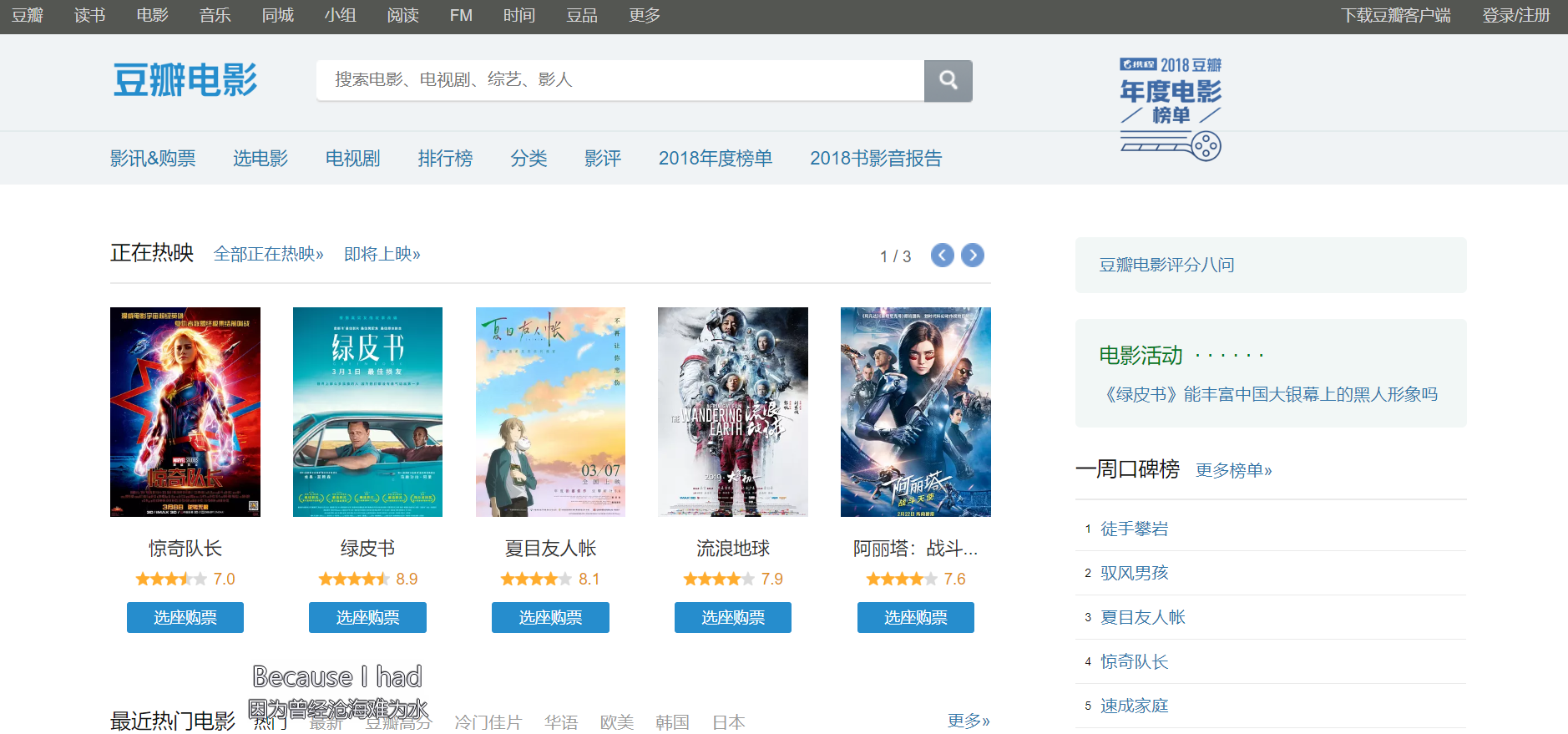Open 分类 navigation tab
The width and height of the screenshot is (1568, 734).
pyautogui.click(x=529, y=158)
